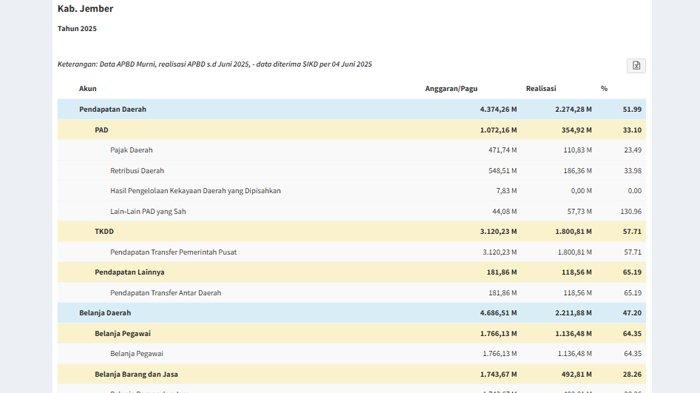
Task: Select Hasil Pengelolaan Kekayaan Daerah row
Action: (x=351, y=191)
